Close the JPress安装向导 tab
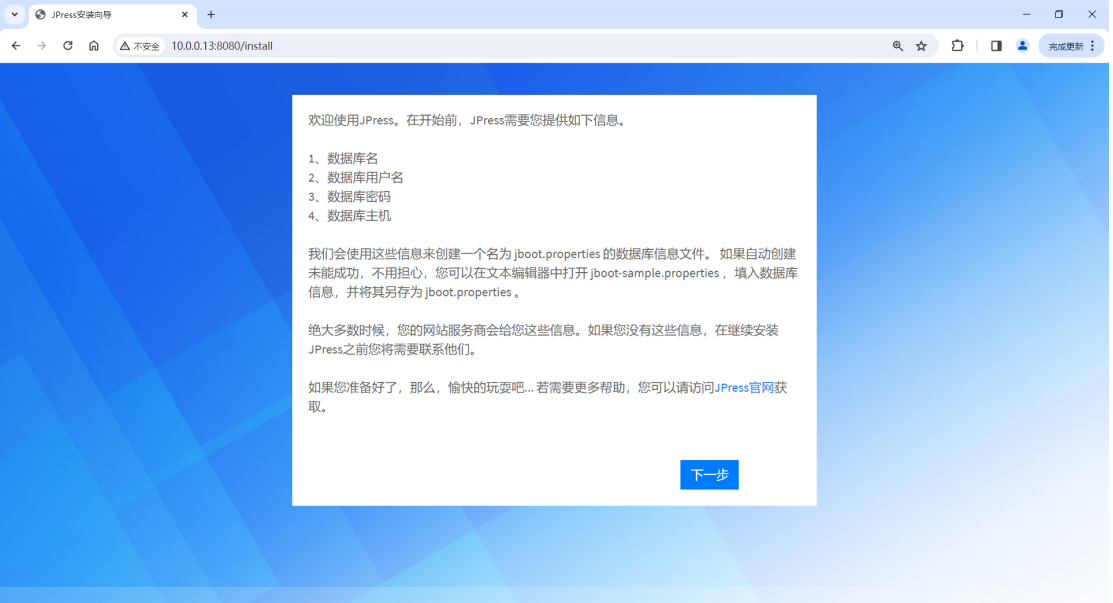The width and height of the screenshot is (1113, 603). (185, 14)
